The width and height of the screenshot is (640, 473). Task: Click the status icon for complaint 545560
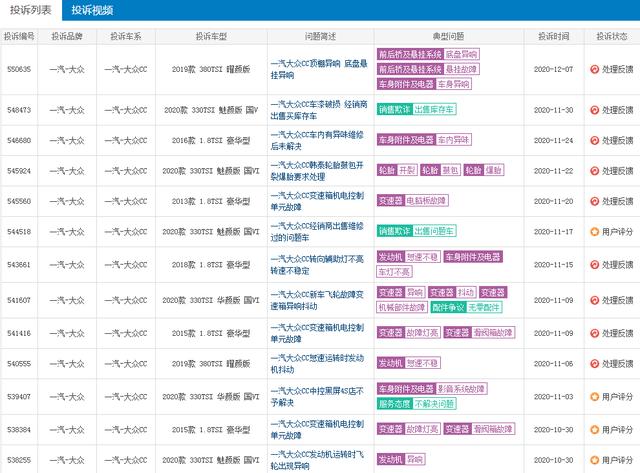594,201
